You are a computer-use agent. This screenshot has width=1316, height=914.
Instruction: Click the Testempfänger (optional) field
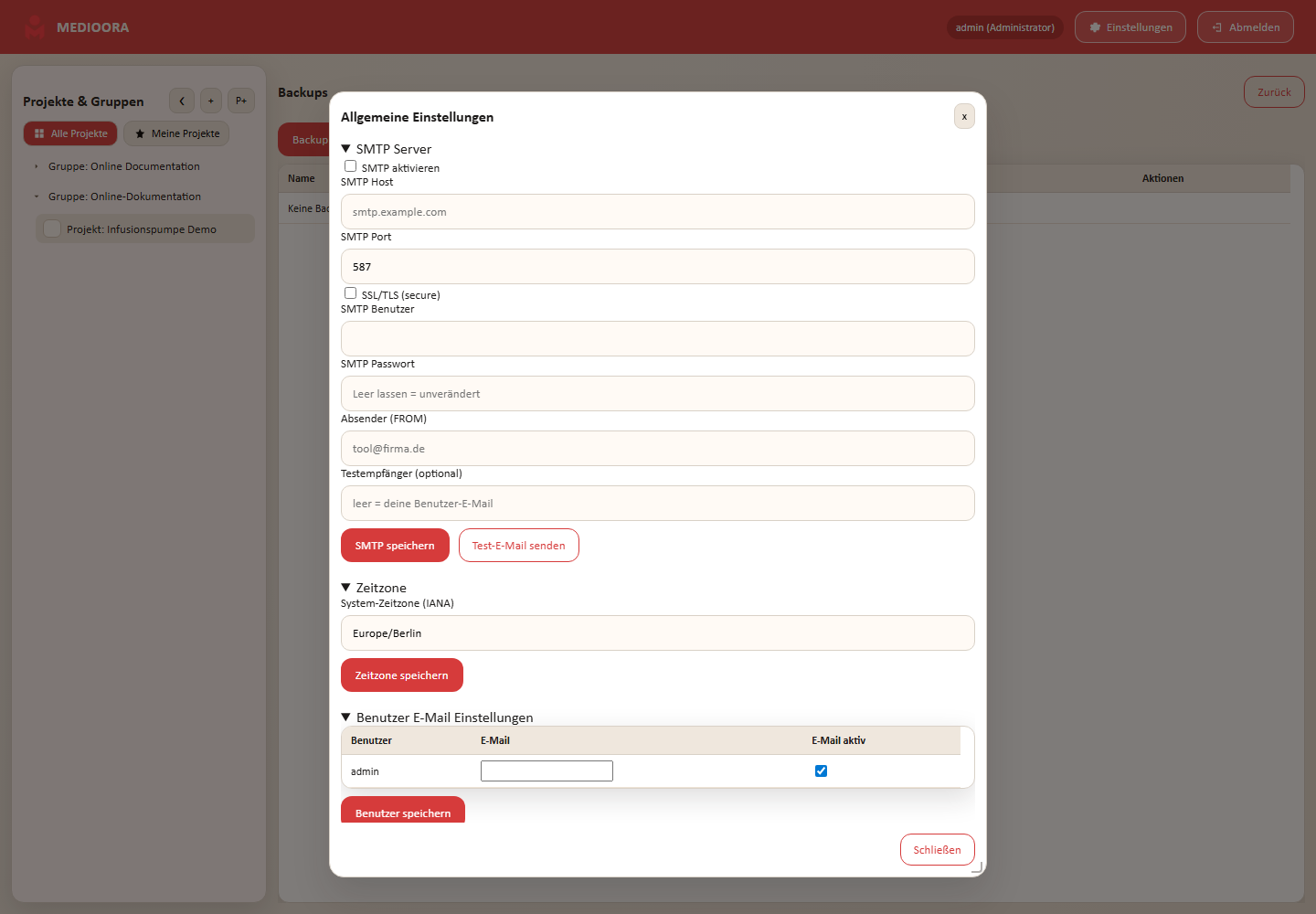(x=658, y=504)
